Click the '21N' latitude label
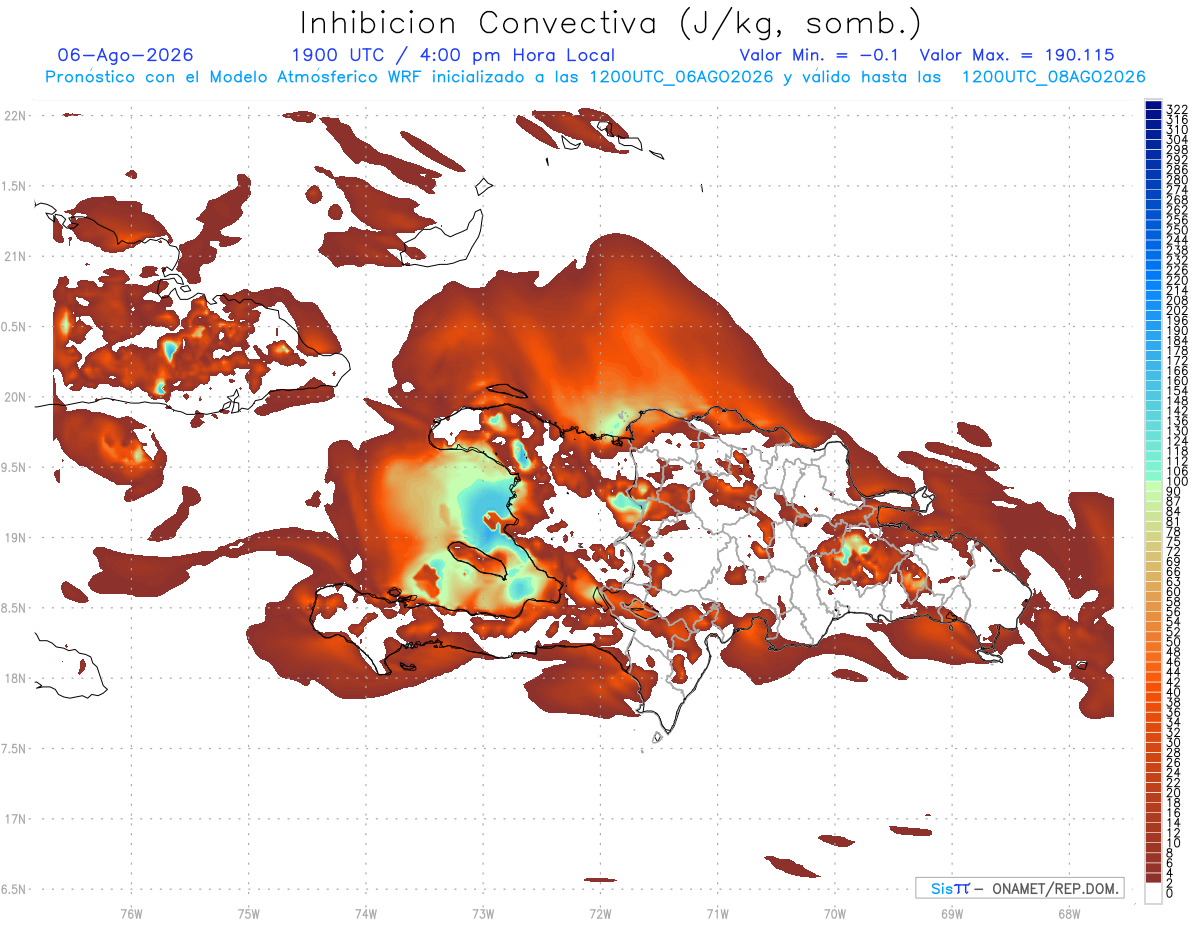 pyautogui.click(x=14, y=256)
